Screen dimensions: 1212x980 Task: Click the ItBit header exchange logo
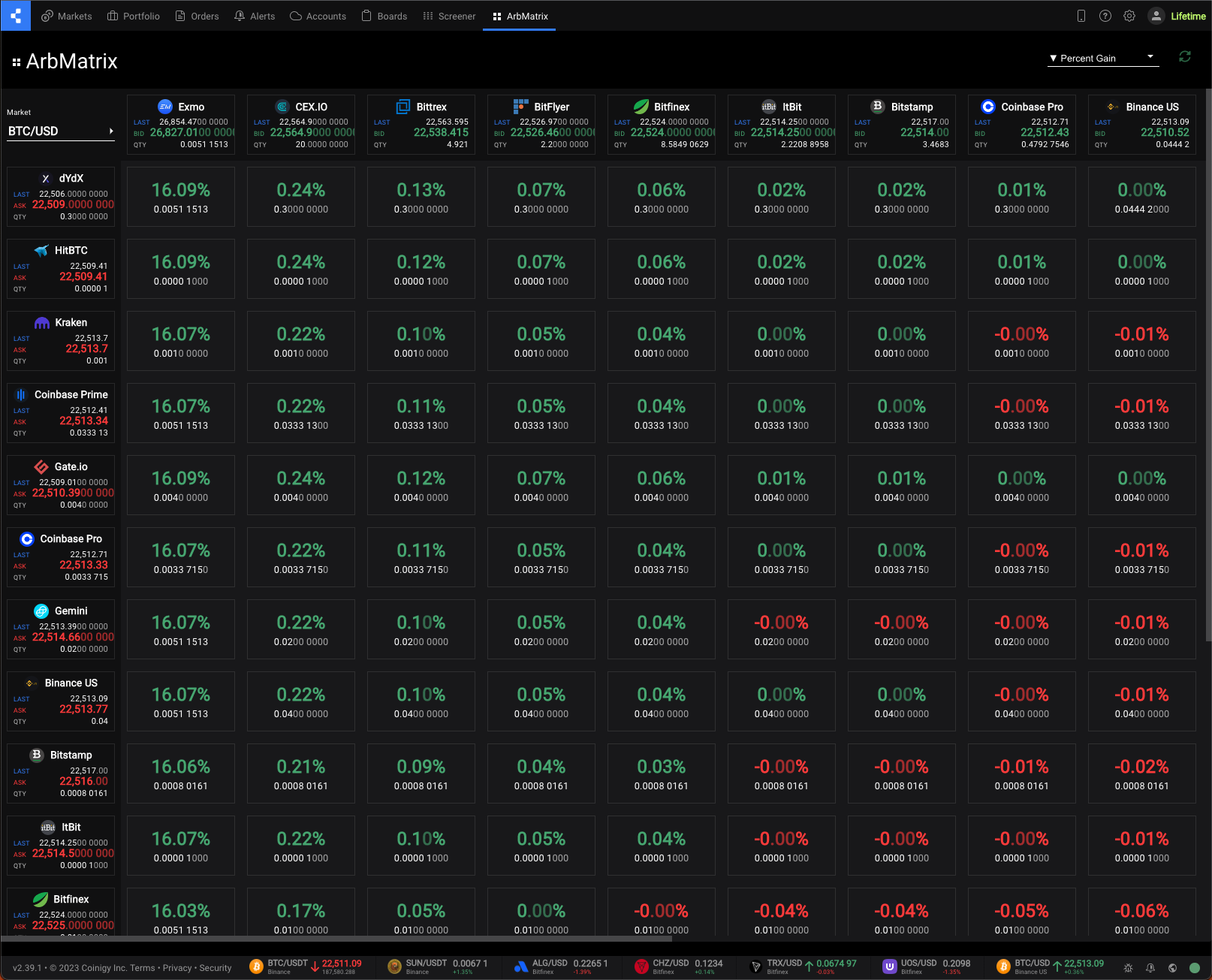(769, 106)
